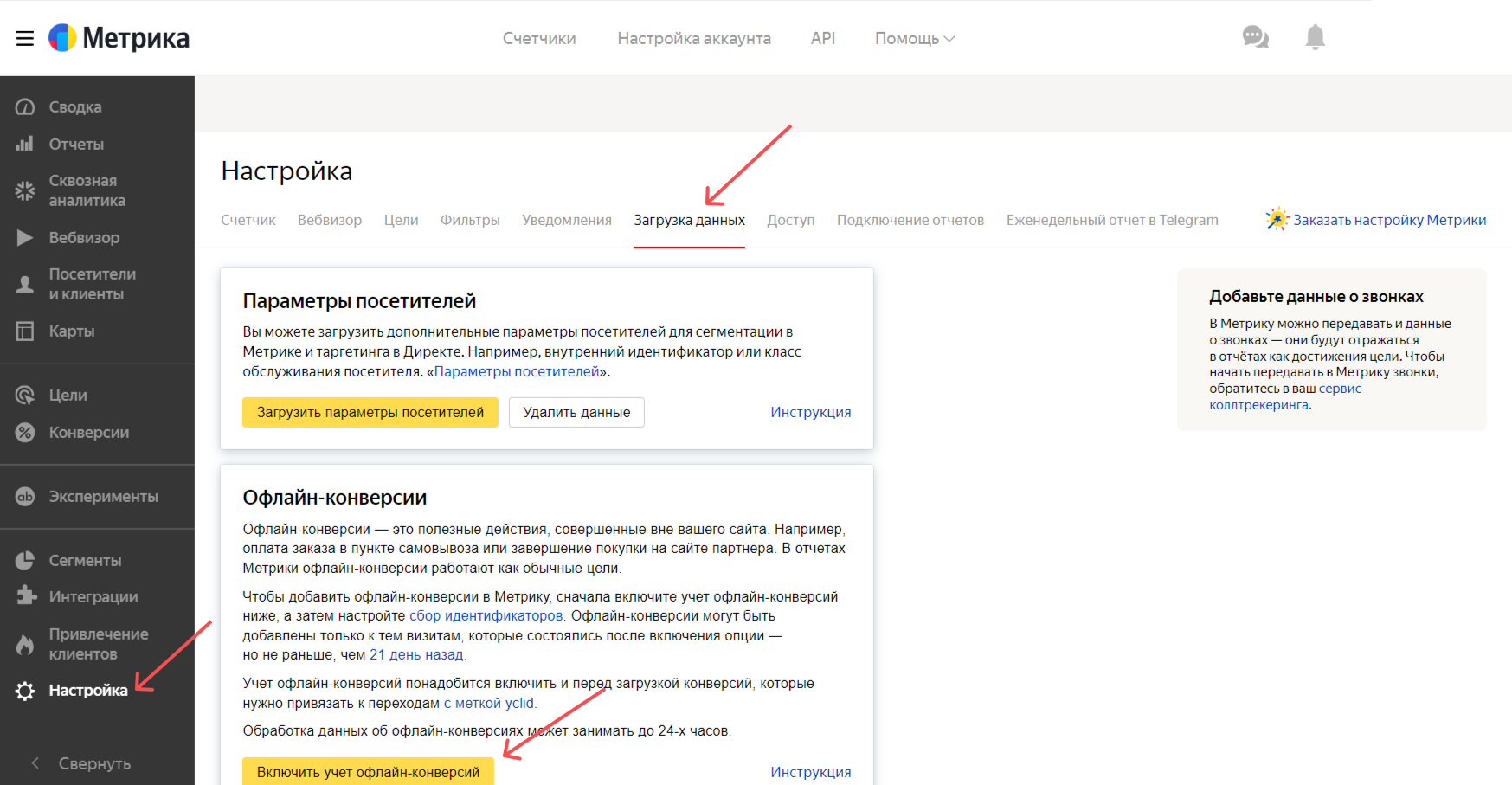
Task: Click the Metrika logo icon
Action: pyautogui.click(x=62, y=38)
